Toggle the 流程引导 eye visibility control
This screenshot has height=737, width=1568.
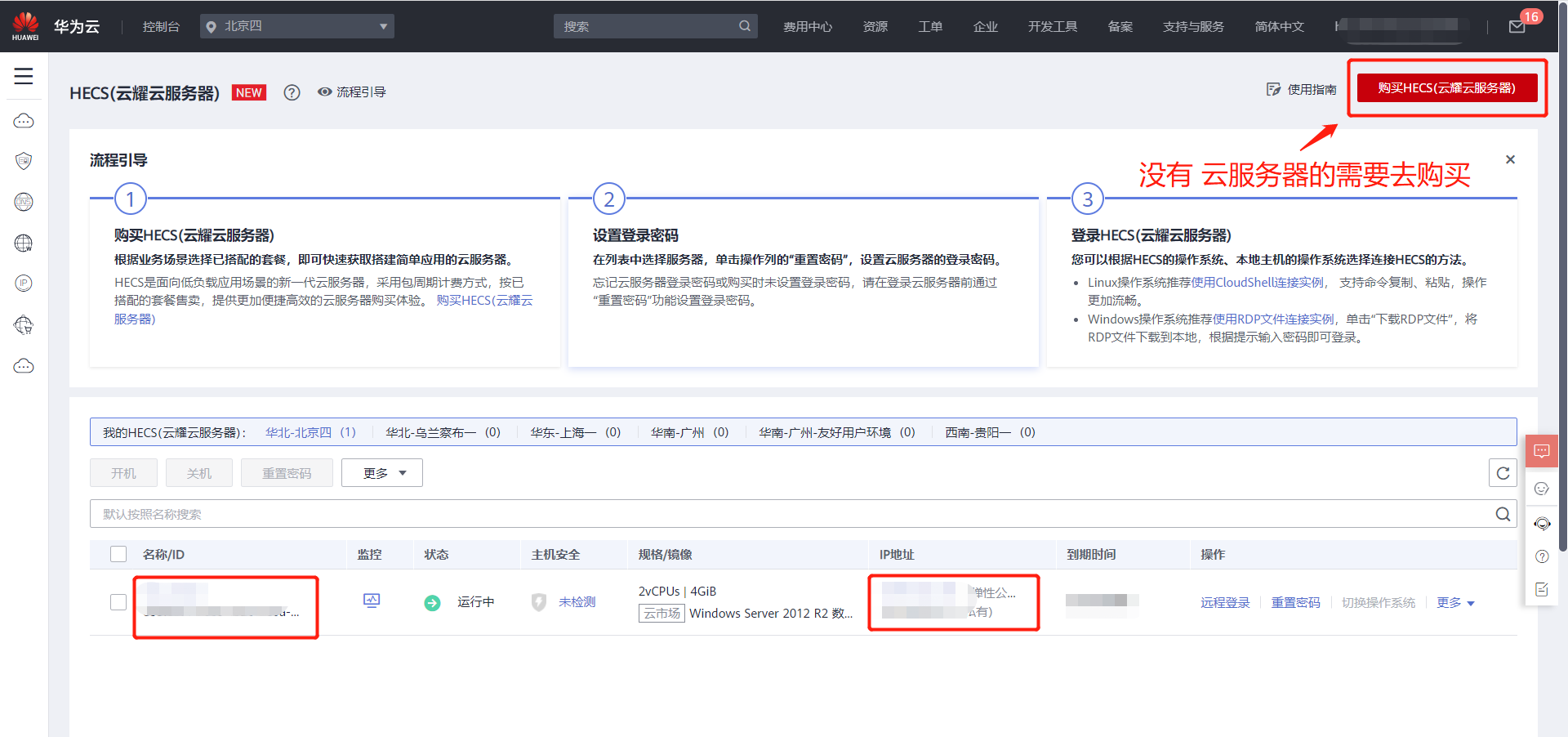[351, 92]
